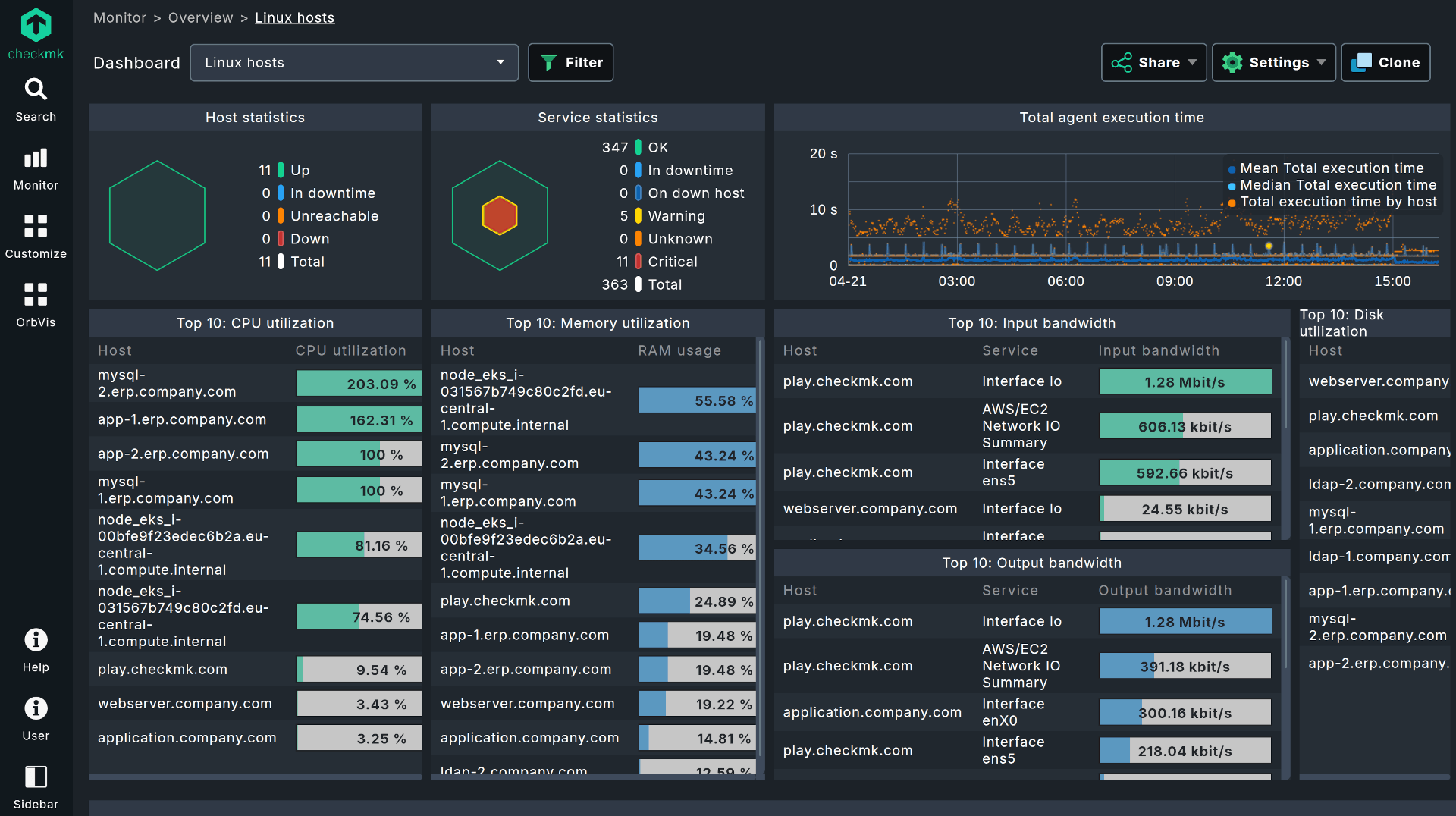The height and width of the screenshot is (816, 1456).
Task: Open the checkmk home logo
Action: (x=36, y=30)
